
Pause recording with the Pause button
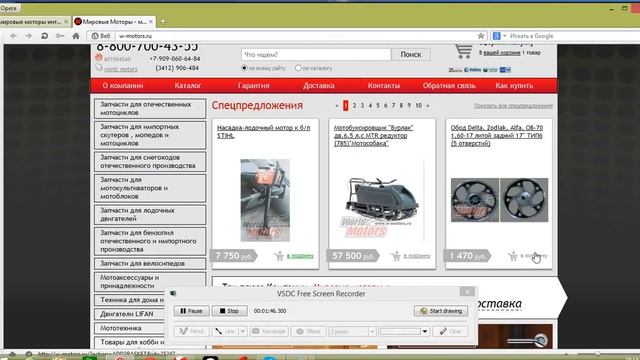pyautogui.click(x=191, y=311)
